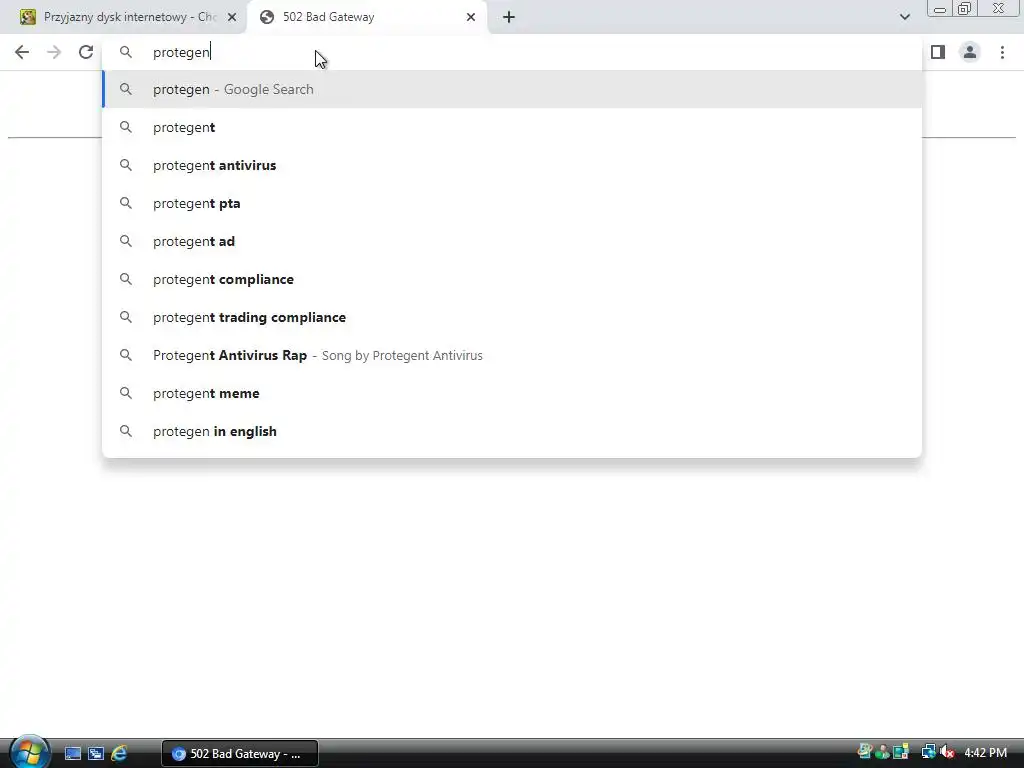The image size is (1024, 768).
Task: Click the muted volume tray icon
Action: coord(947,752)
